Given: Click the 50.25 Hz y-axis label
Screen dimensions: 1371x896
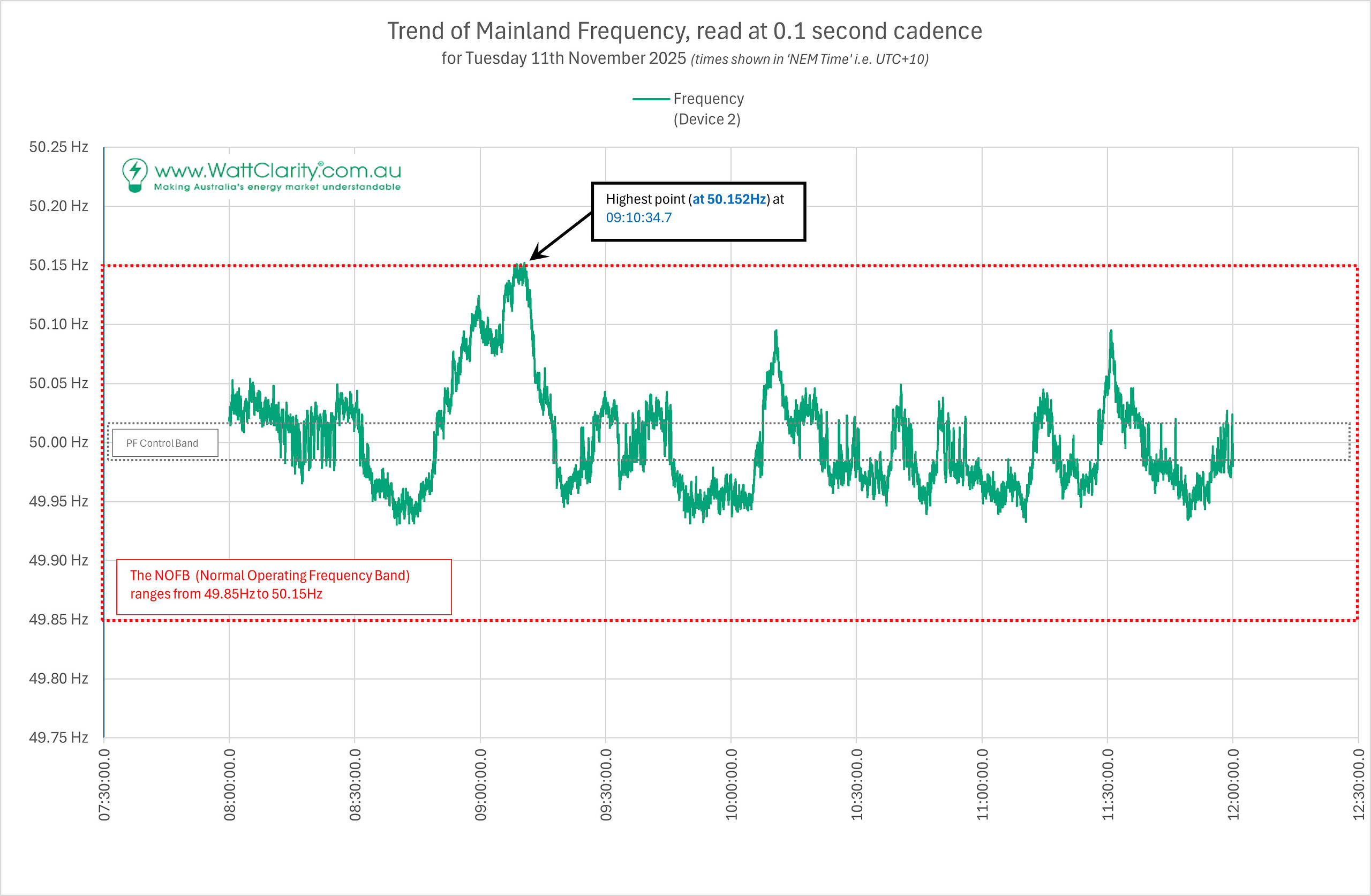Looking at the screenshot, I should 59,147.
